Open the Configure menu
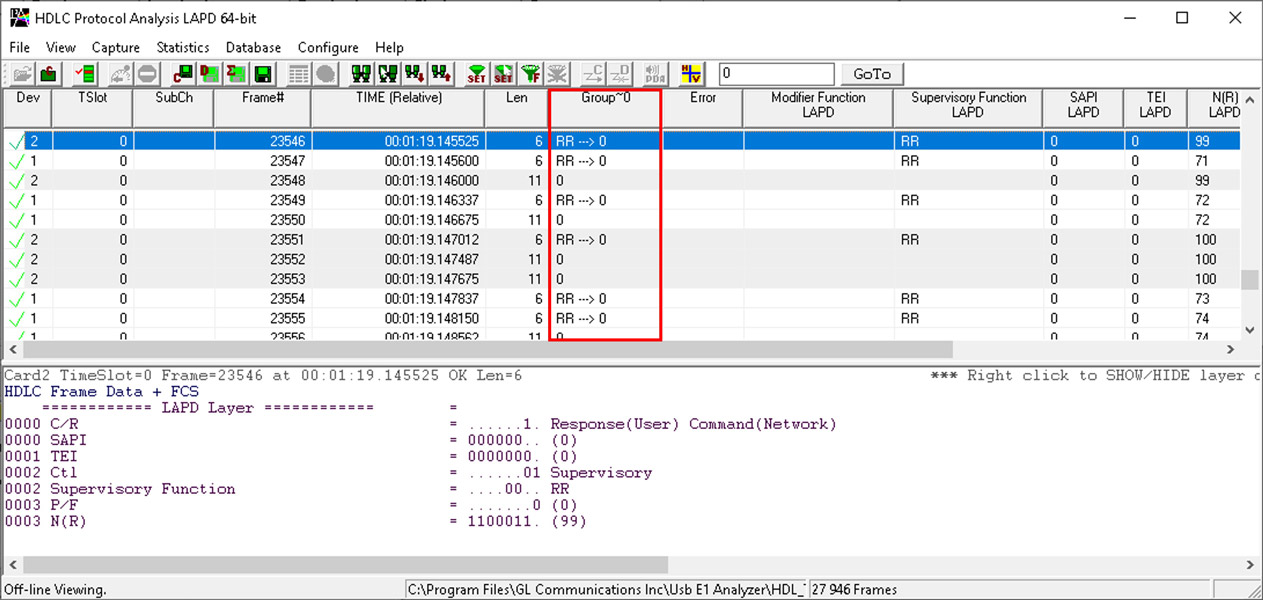The width and height of the screenshot is (1263, 600). [x=328, y=47]
